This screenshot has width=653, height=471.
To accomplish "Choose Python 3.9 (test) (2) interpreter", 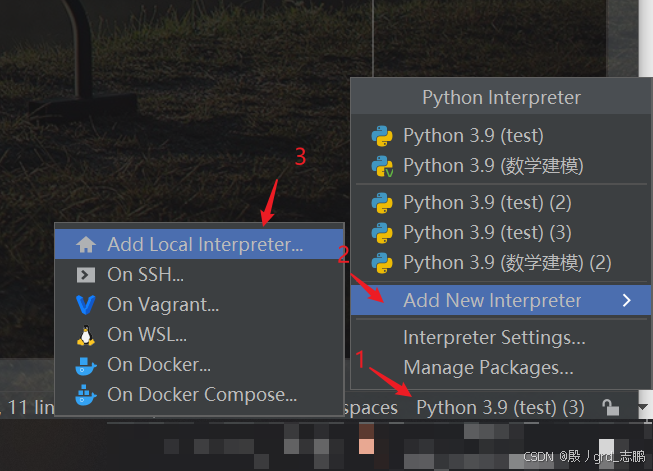I will (501, 203).
